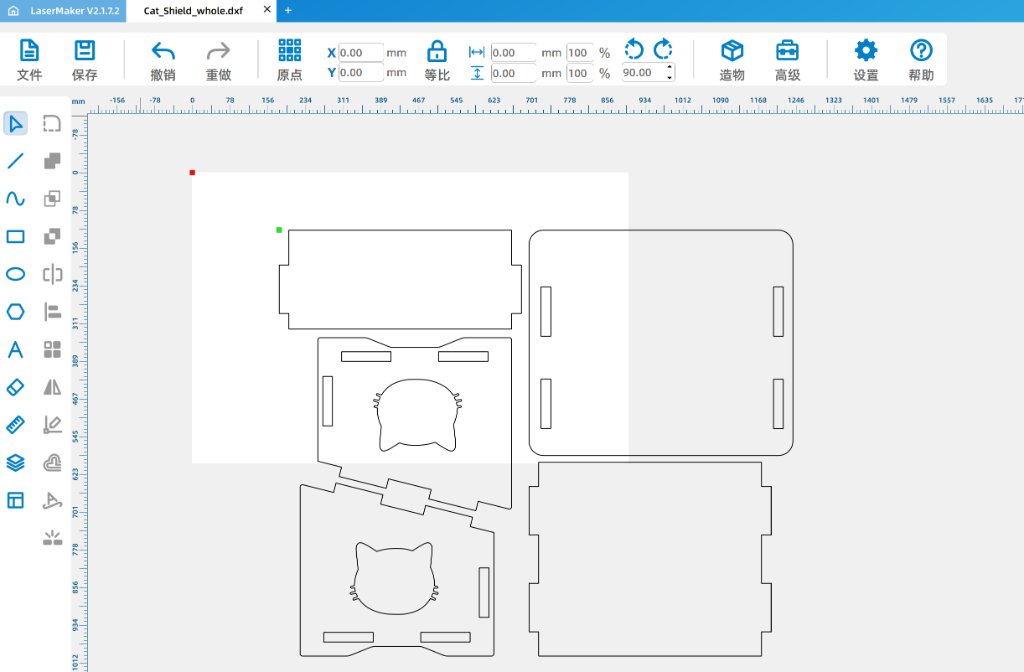This screenshot has height=672, width=1024.
Task: Rotate selection counterclockwise
Action: pos(634,47)
